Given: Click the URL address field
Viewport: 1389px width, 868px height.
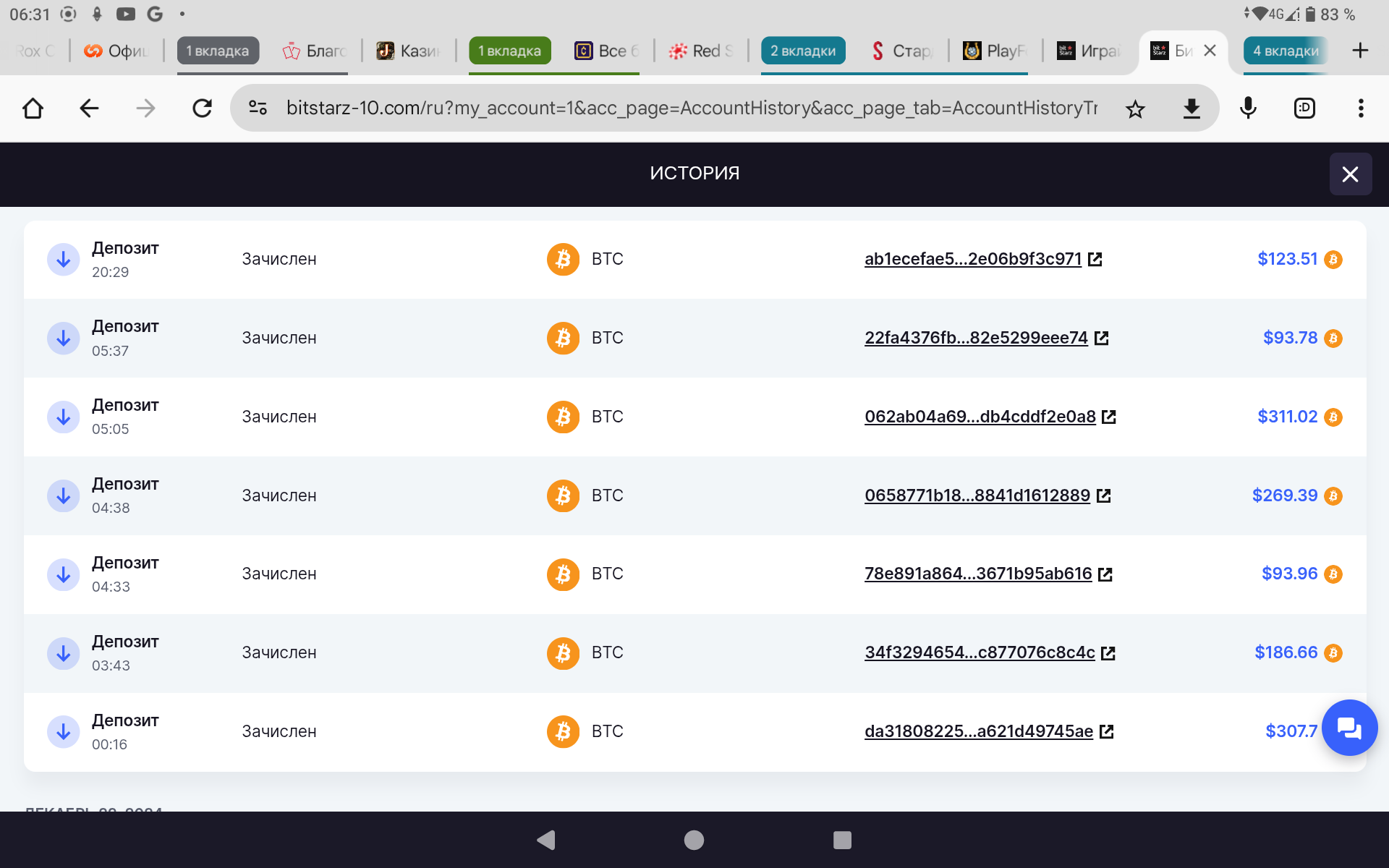Looking at the screenshot, I should [691, 109].
